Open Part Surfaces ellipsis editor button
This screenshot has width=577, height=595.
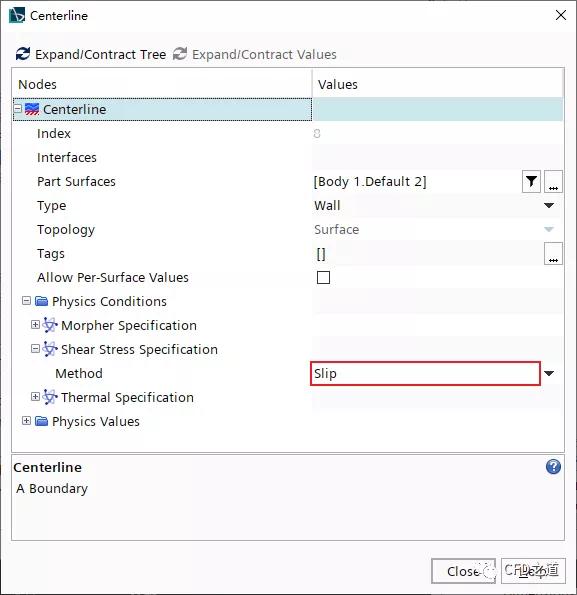pos(553,181)
